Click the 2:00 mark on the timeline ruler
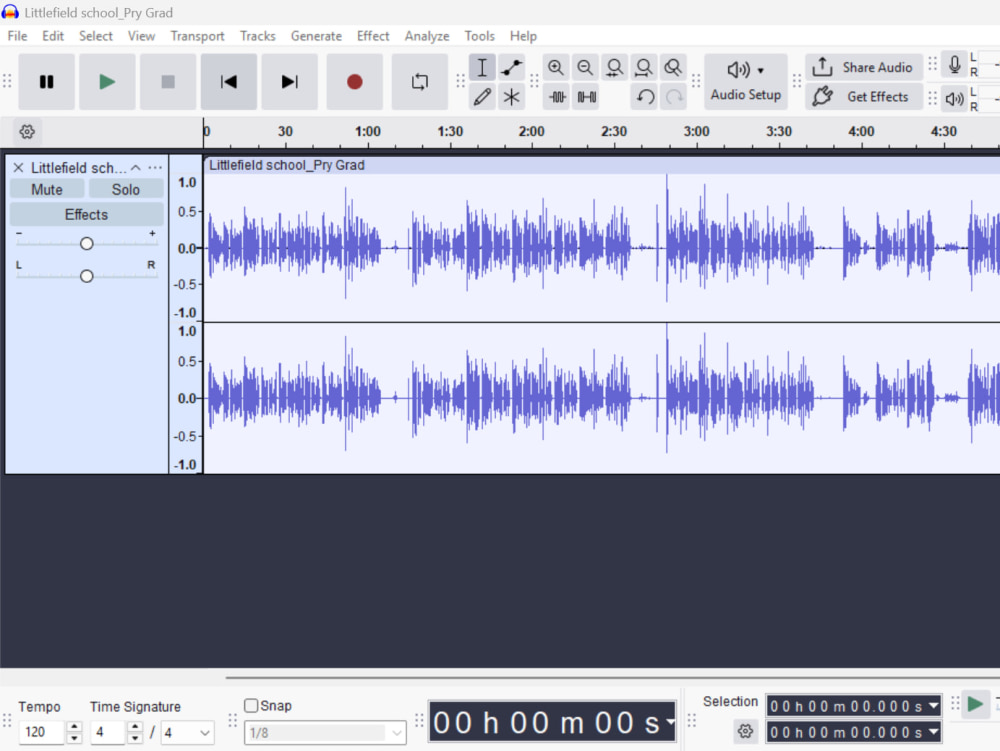The width and height of the screenshot is (1000, 751). click(531, 131)
